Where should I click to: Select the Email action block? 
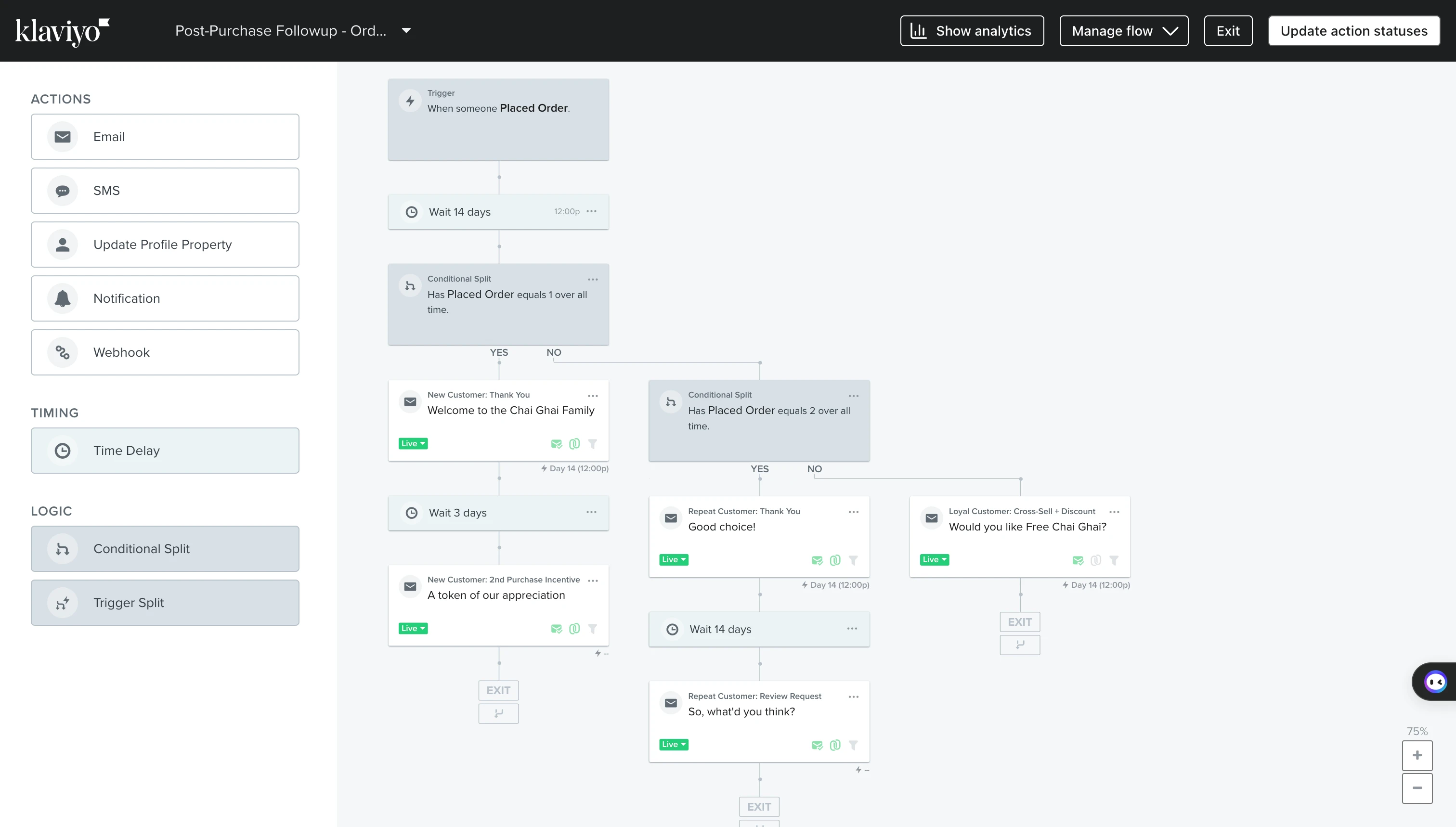coord(165,137)
